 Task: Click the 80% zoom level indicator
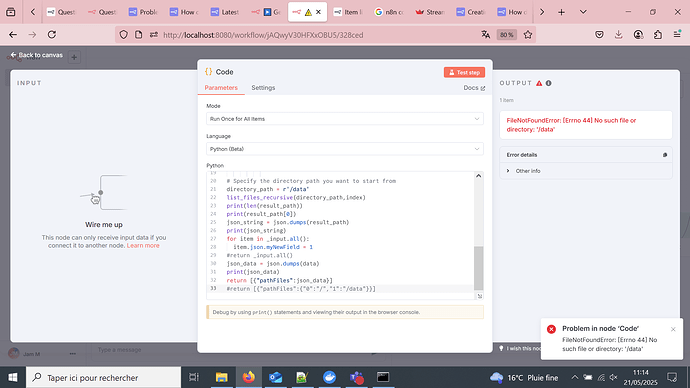tap(506, 35)
